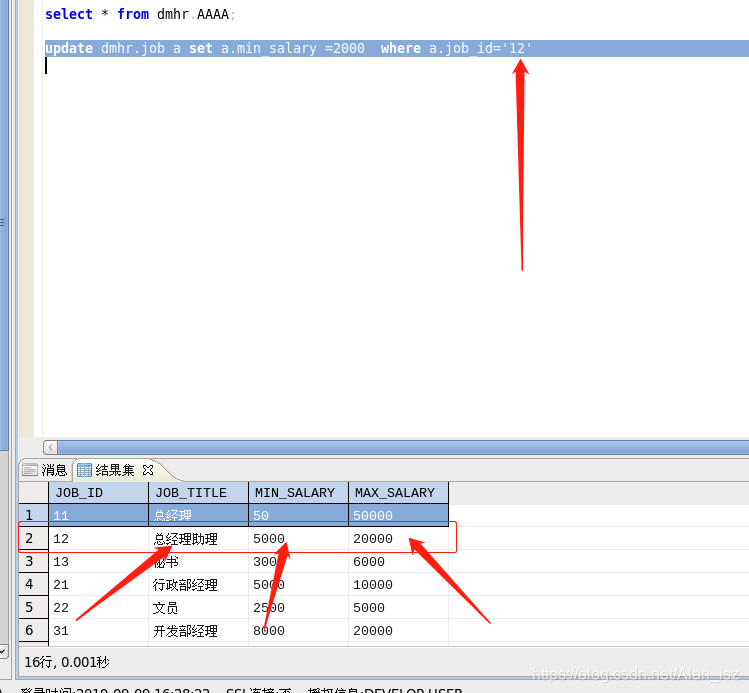Viewport: 749px width, 693px height.
Task: Click the MAX_SALARY column header
Action: (398, 492)
